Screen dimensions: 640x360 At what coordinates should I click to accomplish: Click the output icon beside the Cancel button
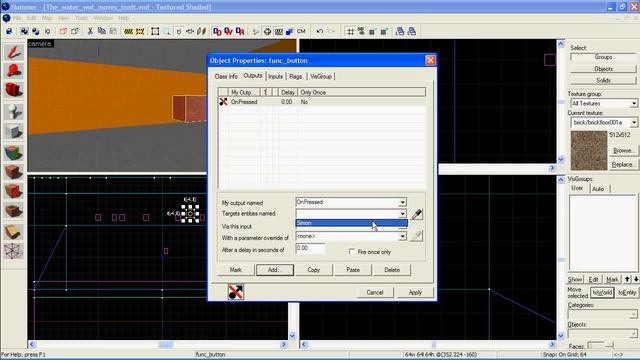tap(236, 292)
